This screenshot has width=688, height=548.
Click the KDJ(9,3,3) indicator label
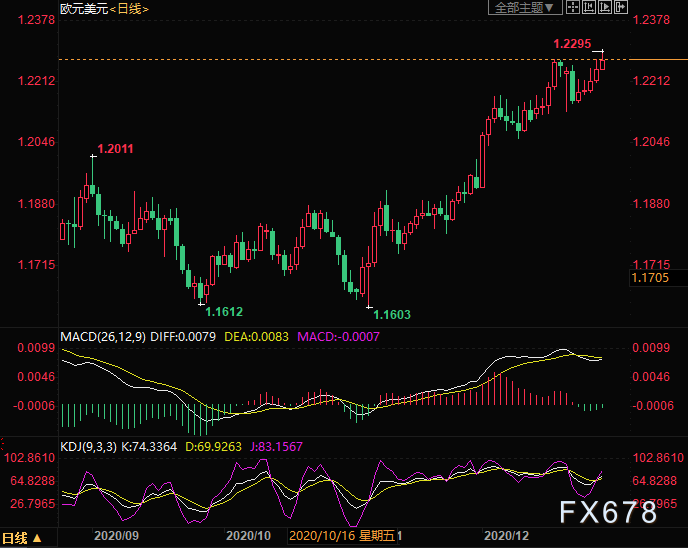coord(88,446)
